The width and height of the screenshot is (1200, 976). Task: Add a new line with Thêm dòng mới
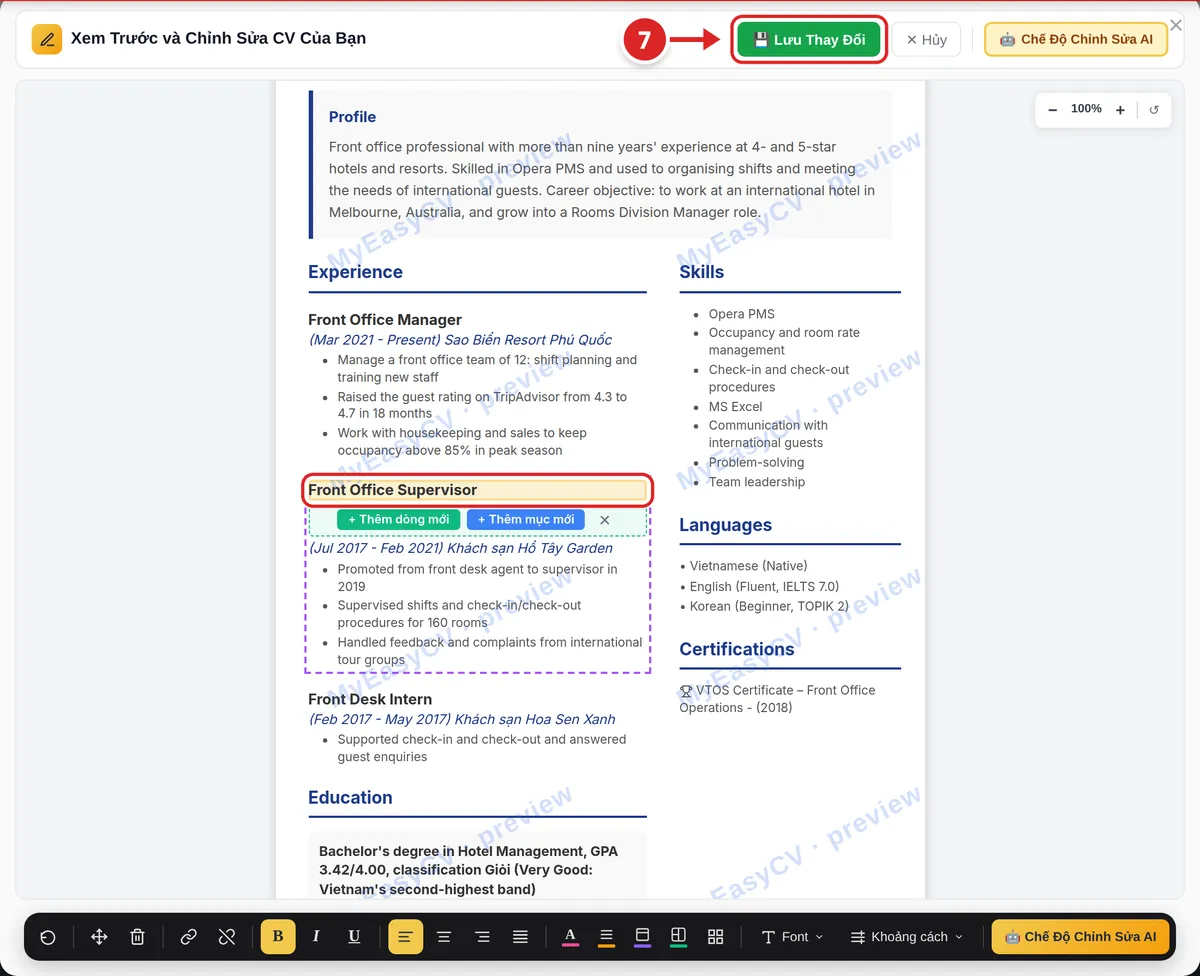(399, 520)
